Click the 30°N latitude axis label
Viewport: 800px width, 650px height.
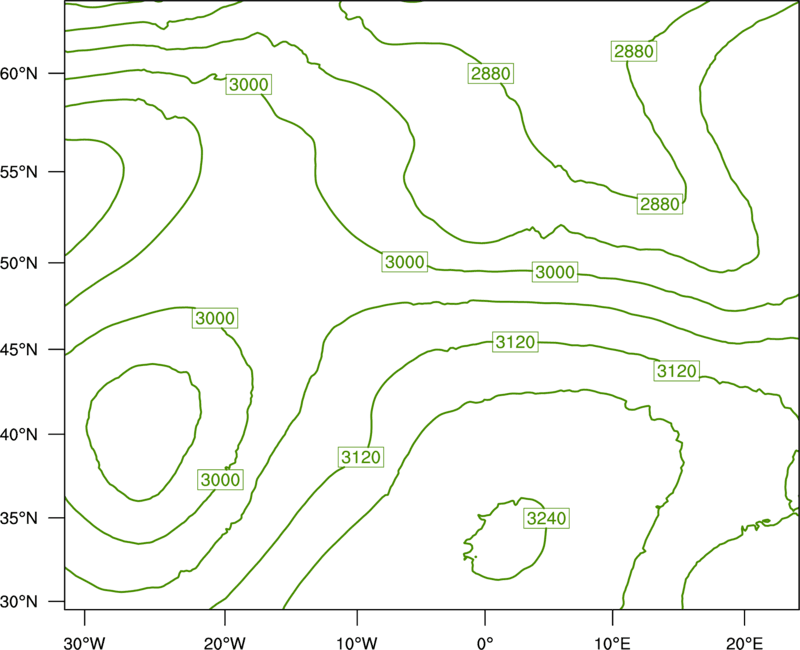click(x=19, y=602)
